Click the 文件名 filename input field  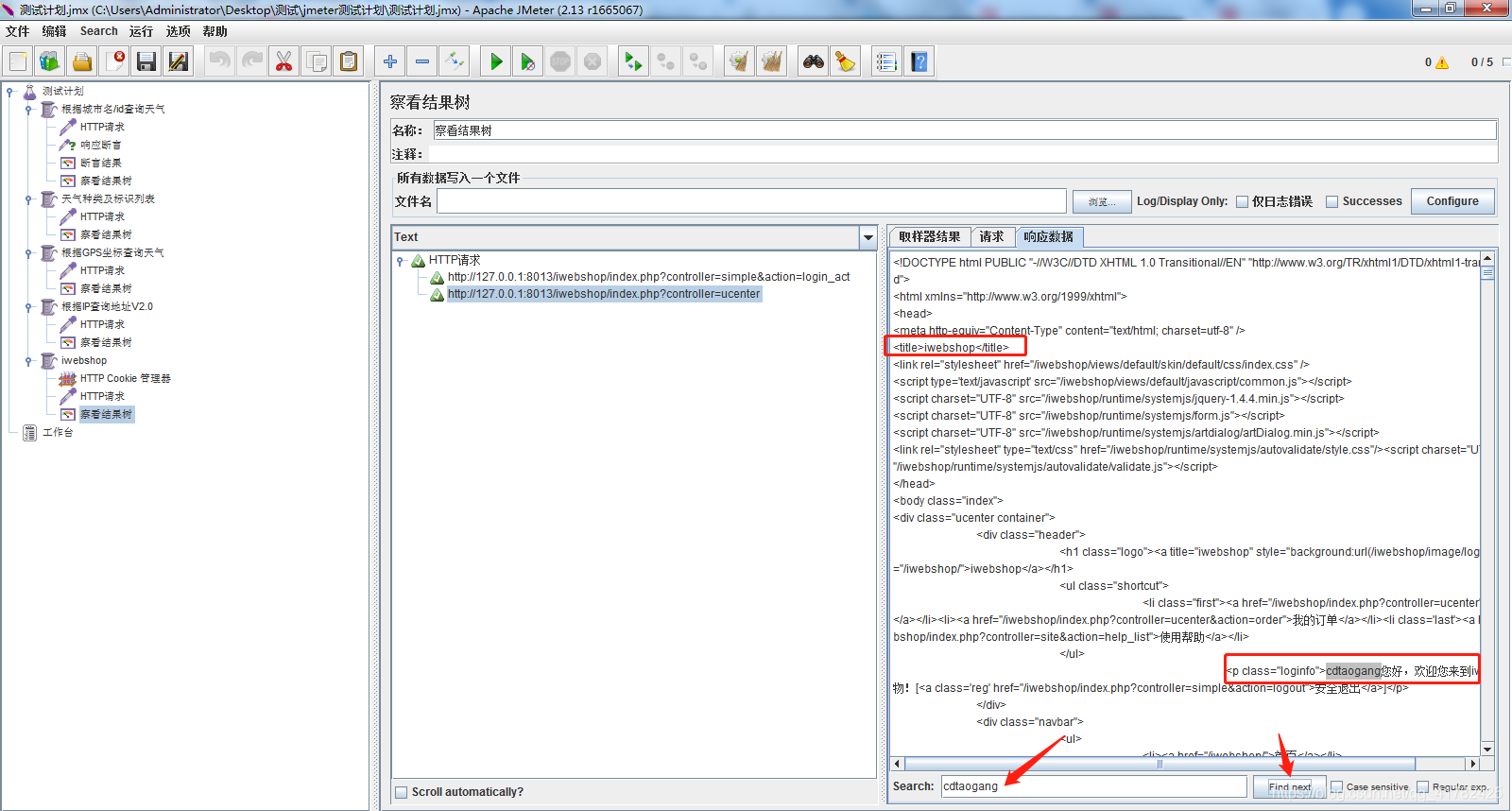(x=751, y=201)
